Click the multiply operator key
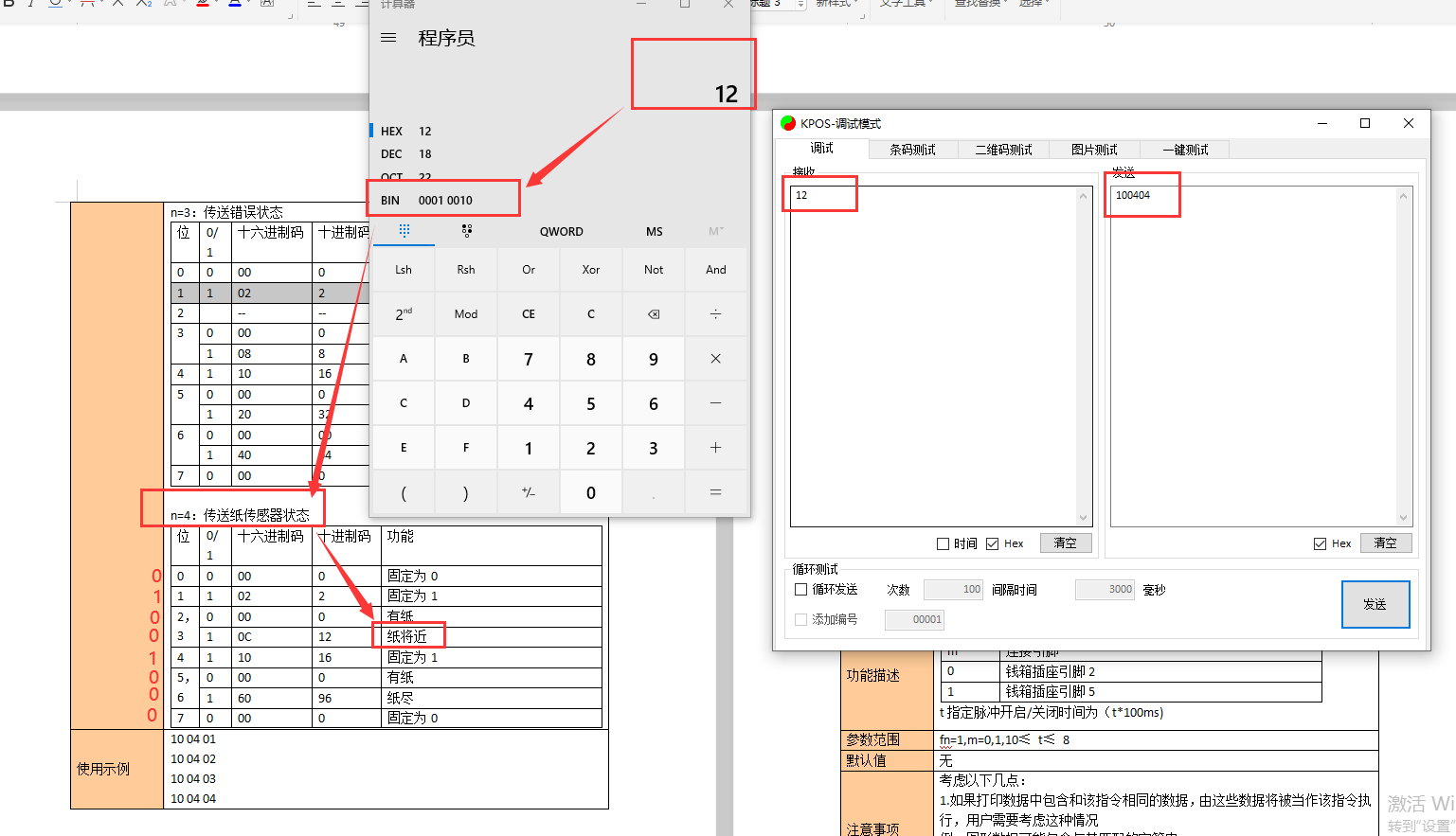1456x836 pixels. (x=715, y=359)
